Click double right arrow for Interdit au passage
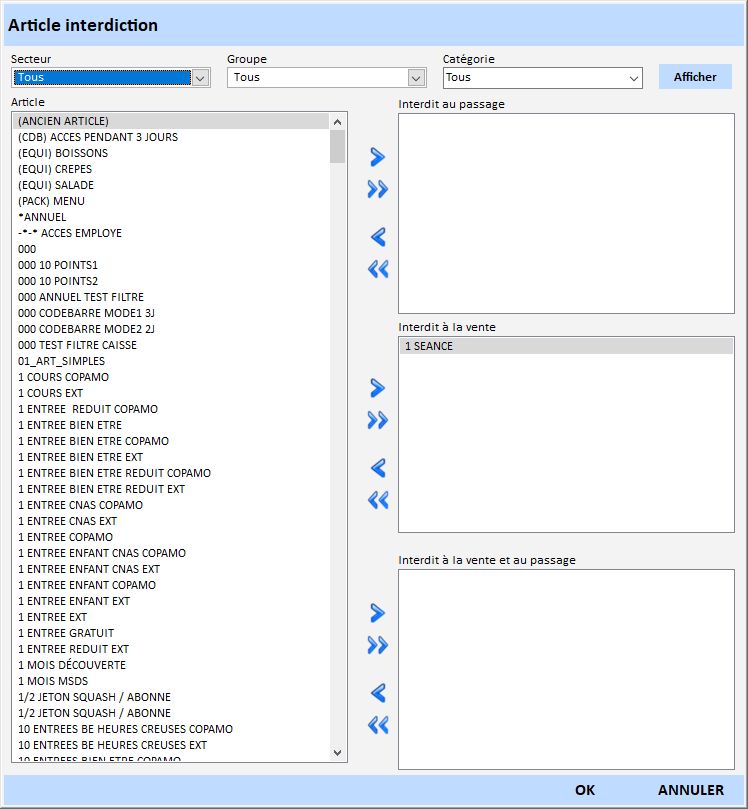Screen dimensions: 748x809 [x=377, y=189]
